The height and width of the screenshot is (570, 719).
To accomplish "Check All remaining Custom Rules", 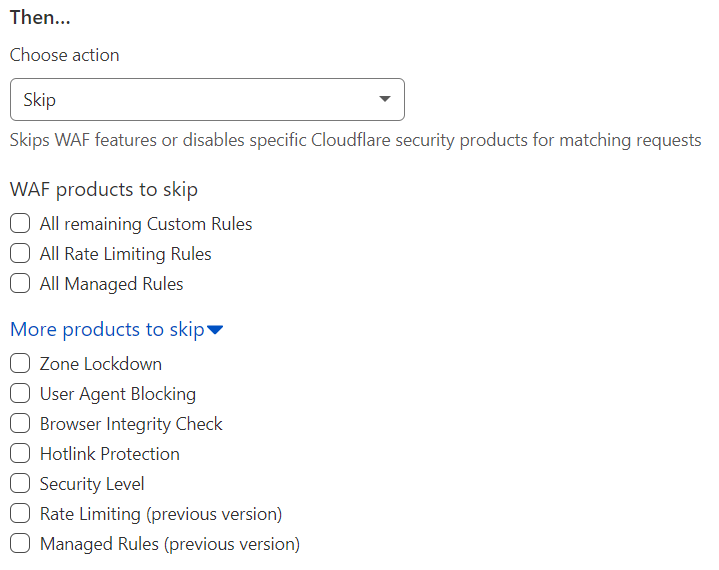I will click(x=20, y=224).
